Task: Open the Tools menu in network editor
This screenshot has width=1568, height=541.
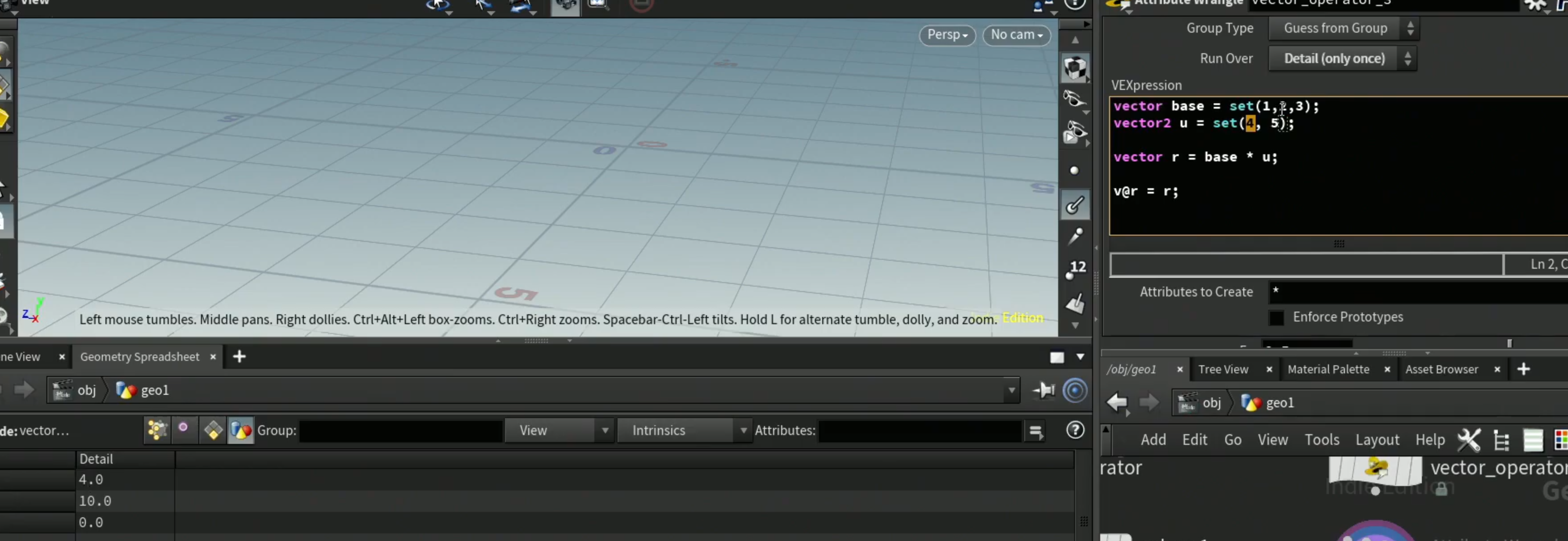Action: [1321, 439]
